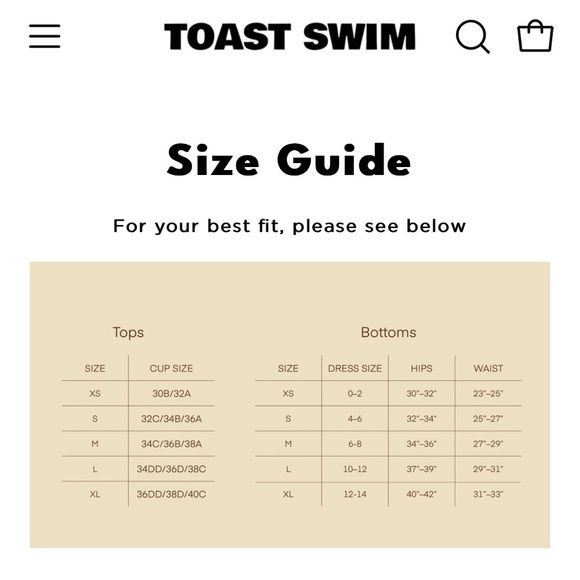This screenshot has width=580, height=580.
Task: Open the shopping bag cart
Action: [x=535, y=36]
